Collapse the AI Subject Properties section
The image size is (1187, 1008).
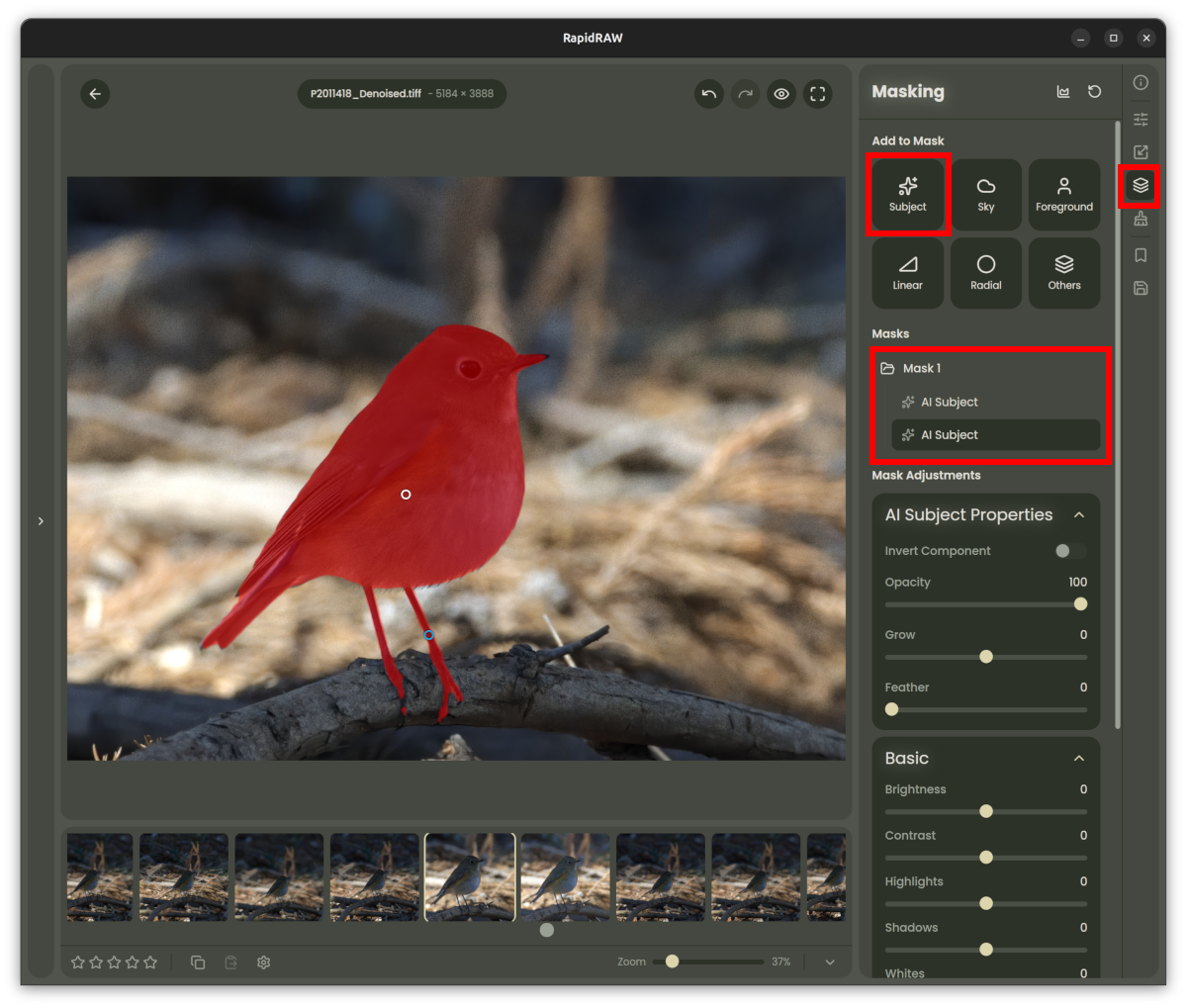pos(1079,515)
